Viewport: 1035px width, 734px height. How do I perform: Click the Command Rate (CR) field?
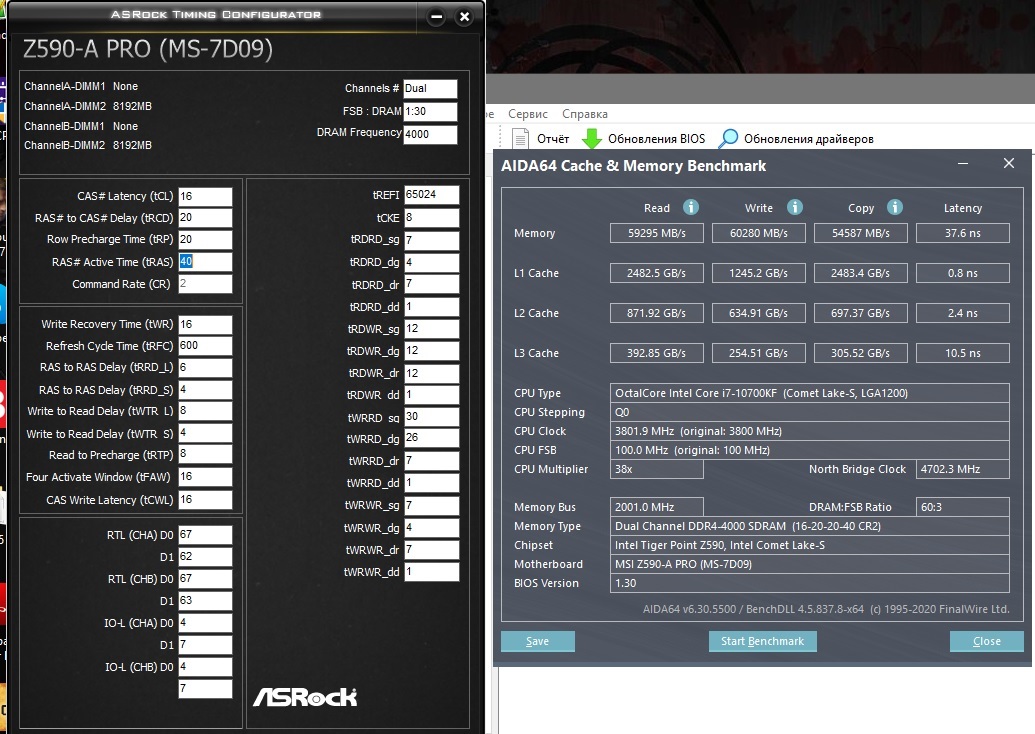click(205, 284)
